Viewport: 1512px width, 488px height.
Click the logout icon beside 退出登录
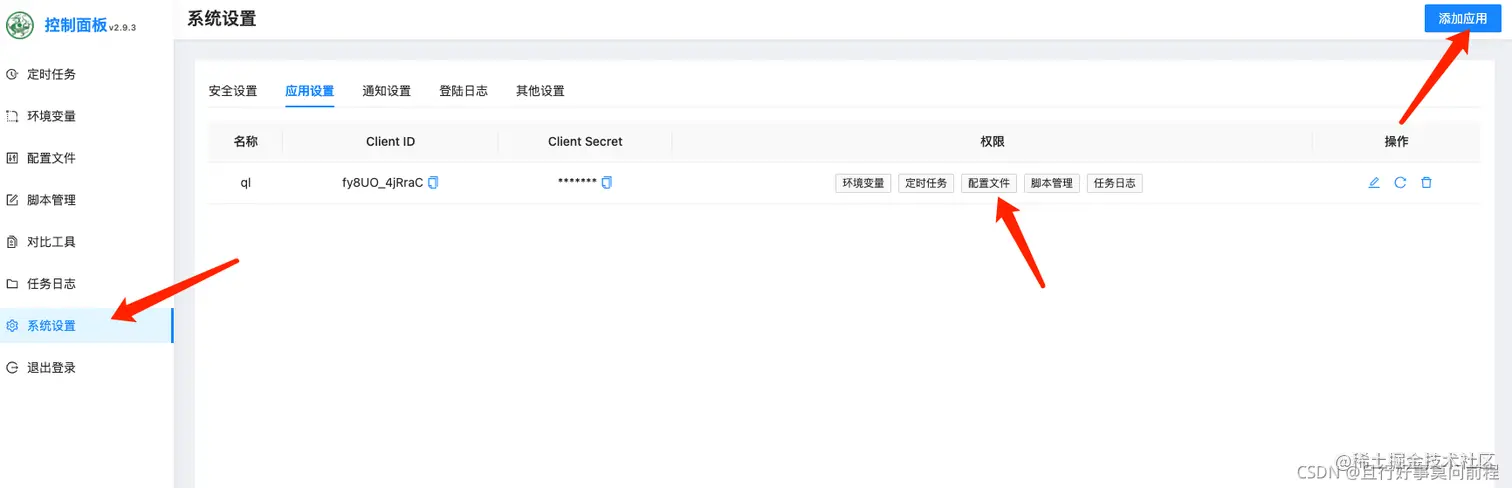click(x=12, y=368)
